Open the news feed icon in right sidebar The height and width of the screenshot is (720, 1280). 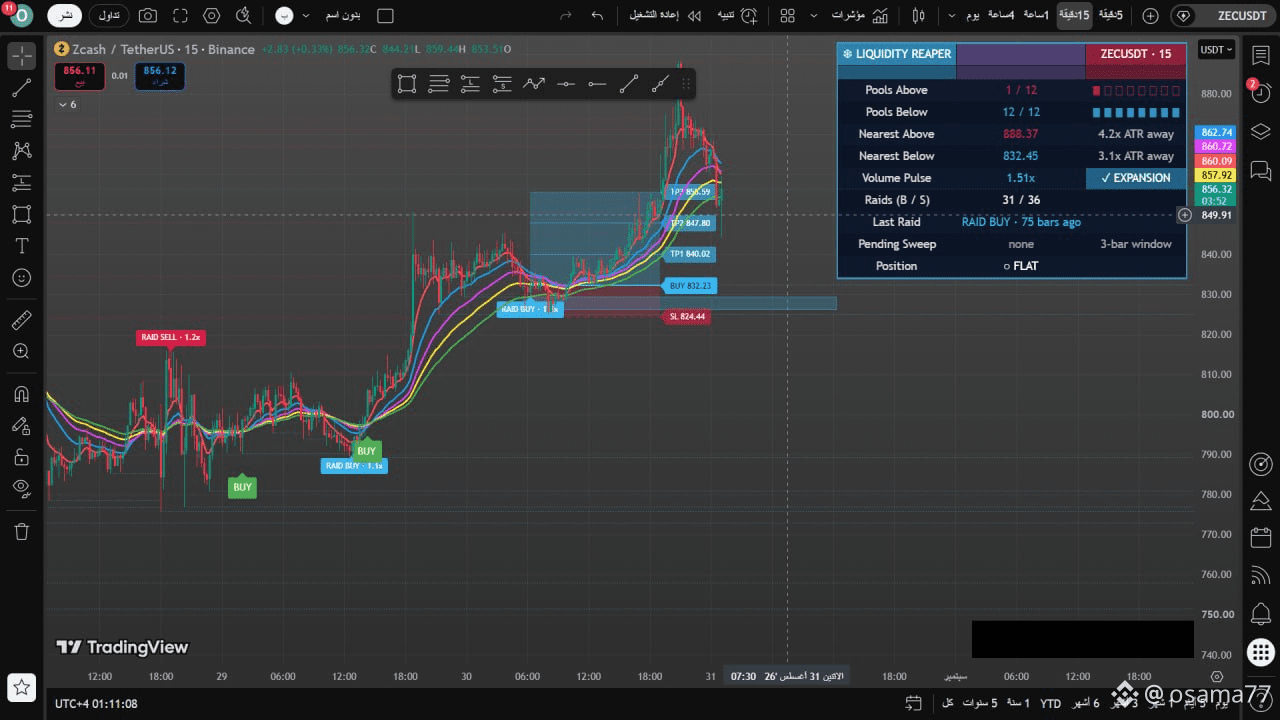point(1261,576)
